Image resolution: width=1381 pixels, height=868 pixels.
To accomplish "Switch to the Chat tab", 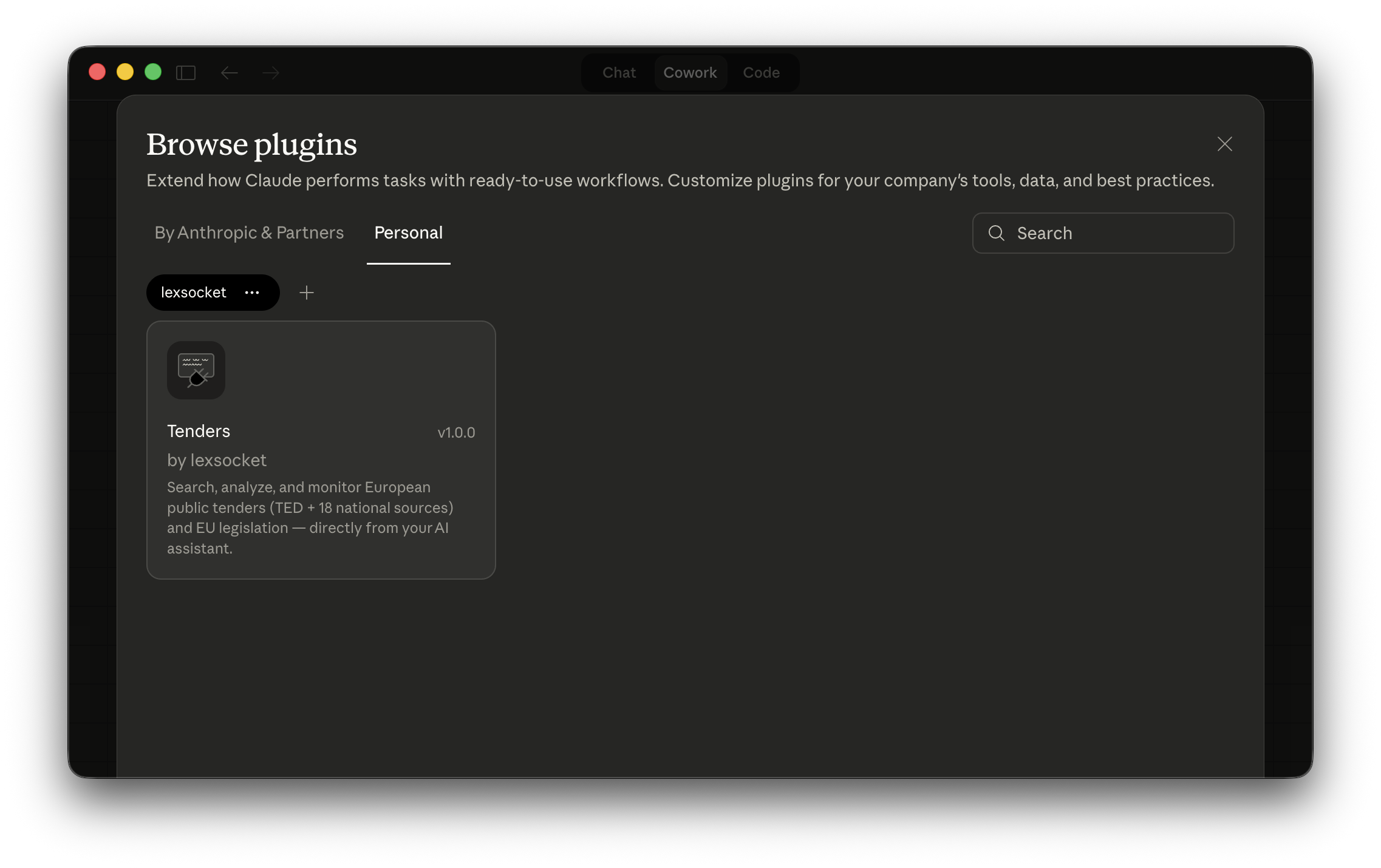I will (x=618, y=72).
